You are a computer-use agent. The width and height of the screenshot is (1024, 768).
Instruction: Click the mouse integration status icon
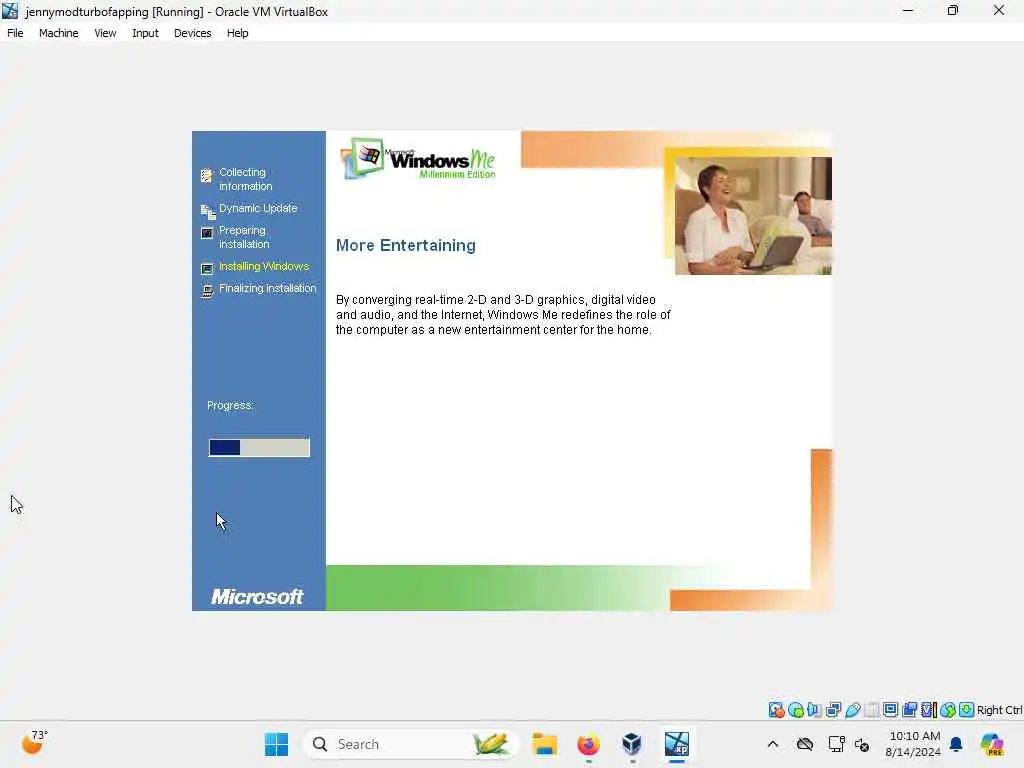948,709
